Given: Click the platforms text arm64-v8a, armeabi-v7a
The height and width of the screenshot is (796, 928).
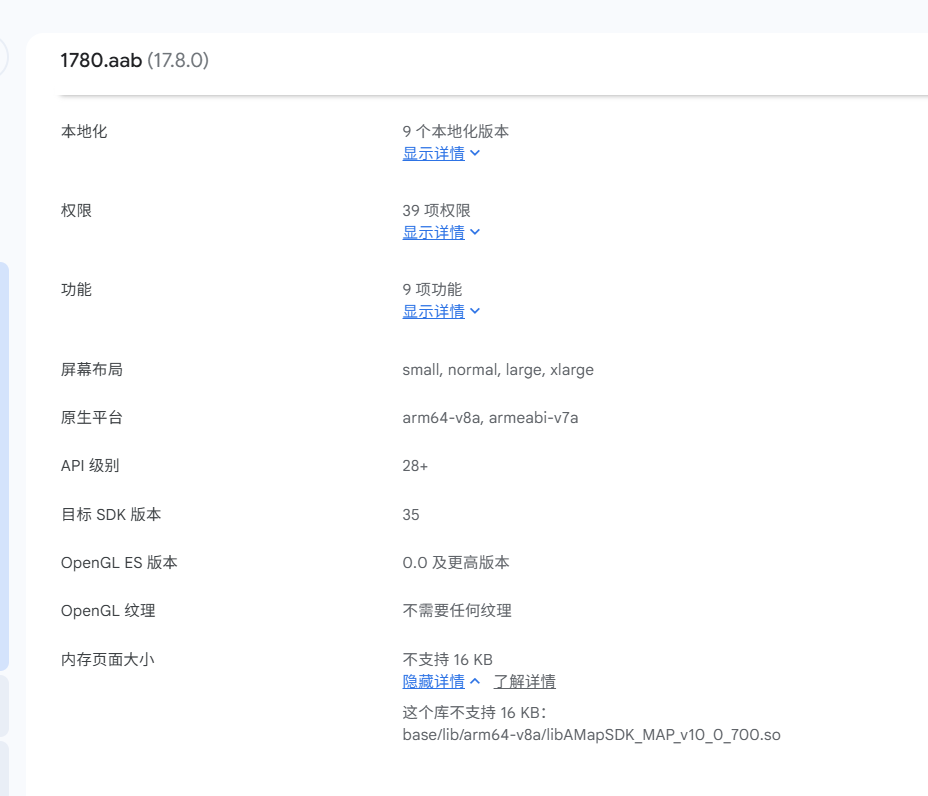Looking at the screenshot, I should point(490,417).
